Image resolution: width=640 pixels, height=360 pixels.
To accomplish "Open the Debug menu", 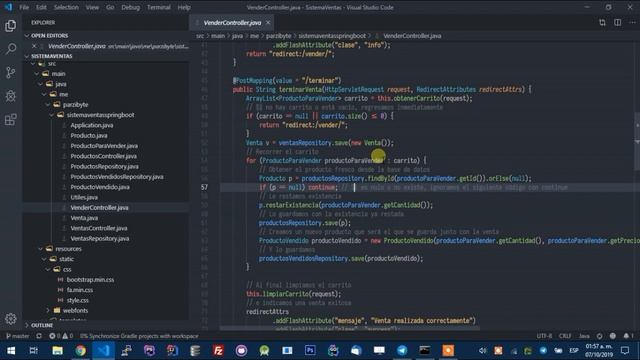I will pos(130,7).
